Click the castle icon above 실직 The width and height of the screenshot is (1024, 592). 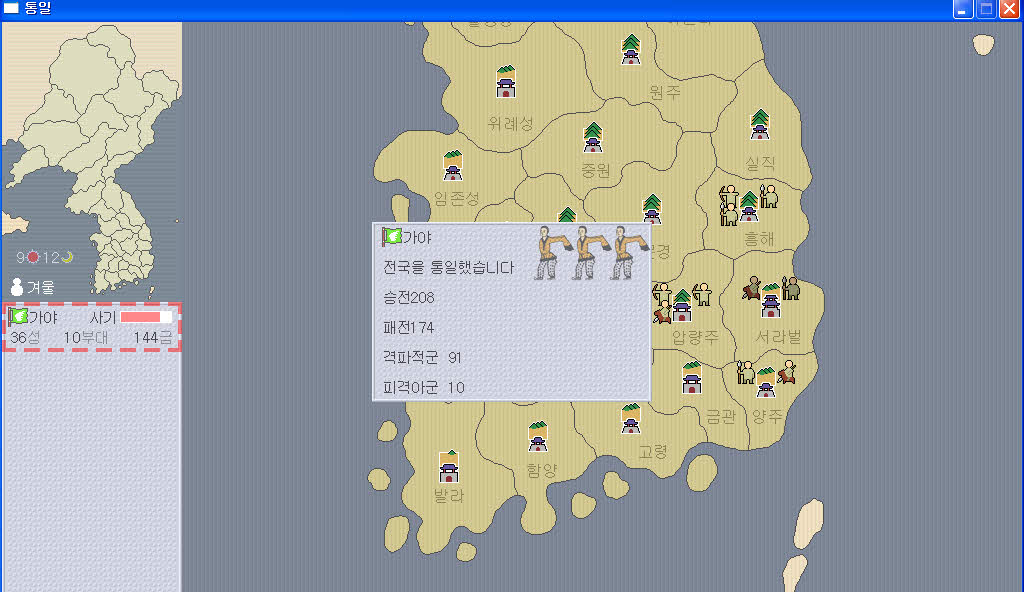(x=760, y=124)
